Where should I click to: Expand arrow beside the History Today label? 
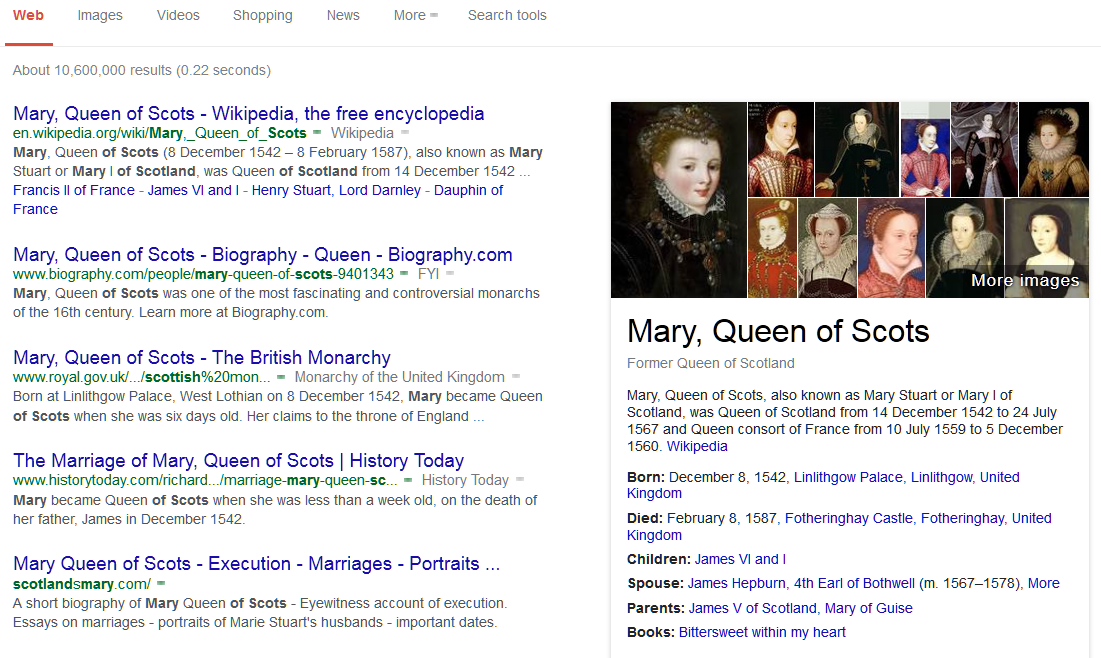coord(520,480)
